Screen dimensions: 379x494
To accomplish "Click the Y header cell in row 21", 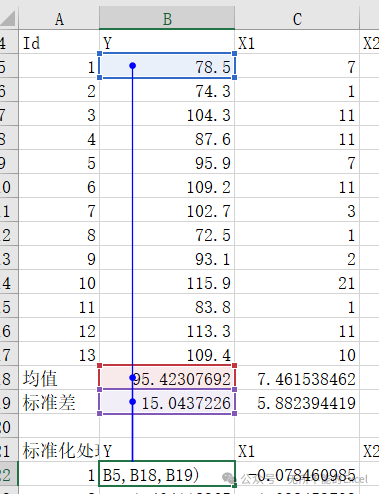I will tap(167, 450).
